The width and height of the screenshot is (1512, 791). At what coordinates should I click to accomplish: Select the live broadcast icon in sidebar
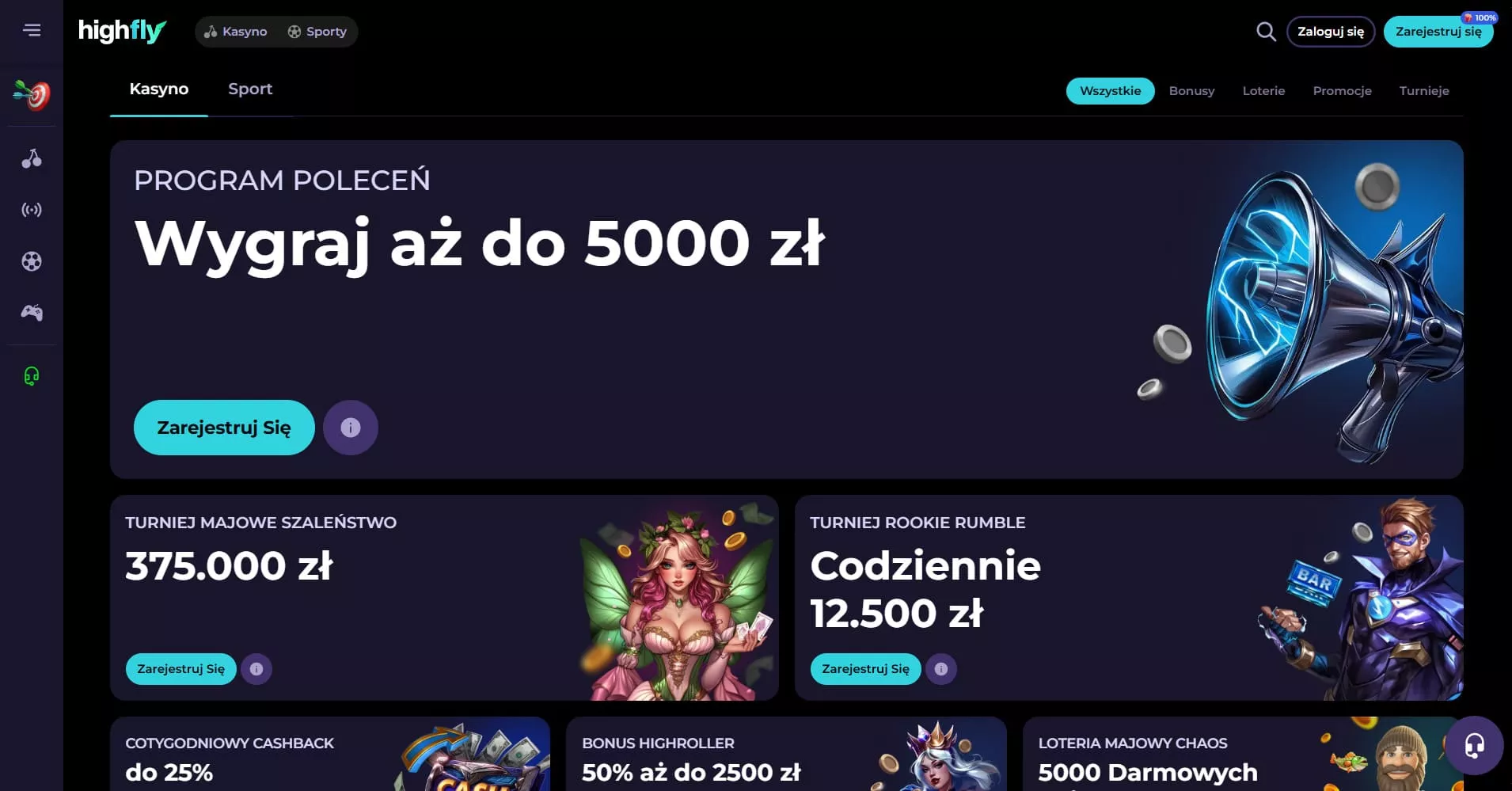click(x=32, y=210)
